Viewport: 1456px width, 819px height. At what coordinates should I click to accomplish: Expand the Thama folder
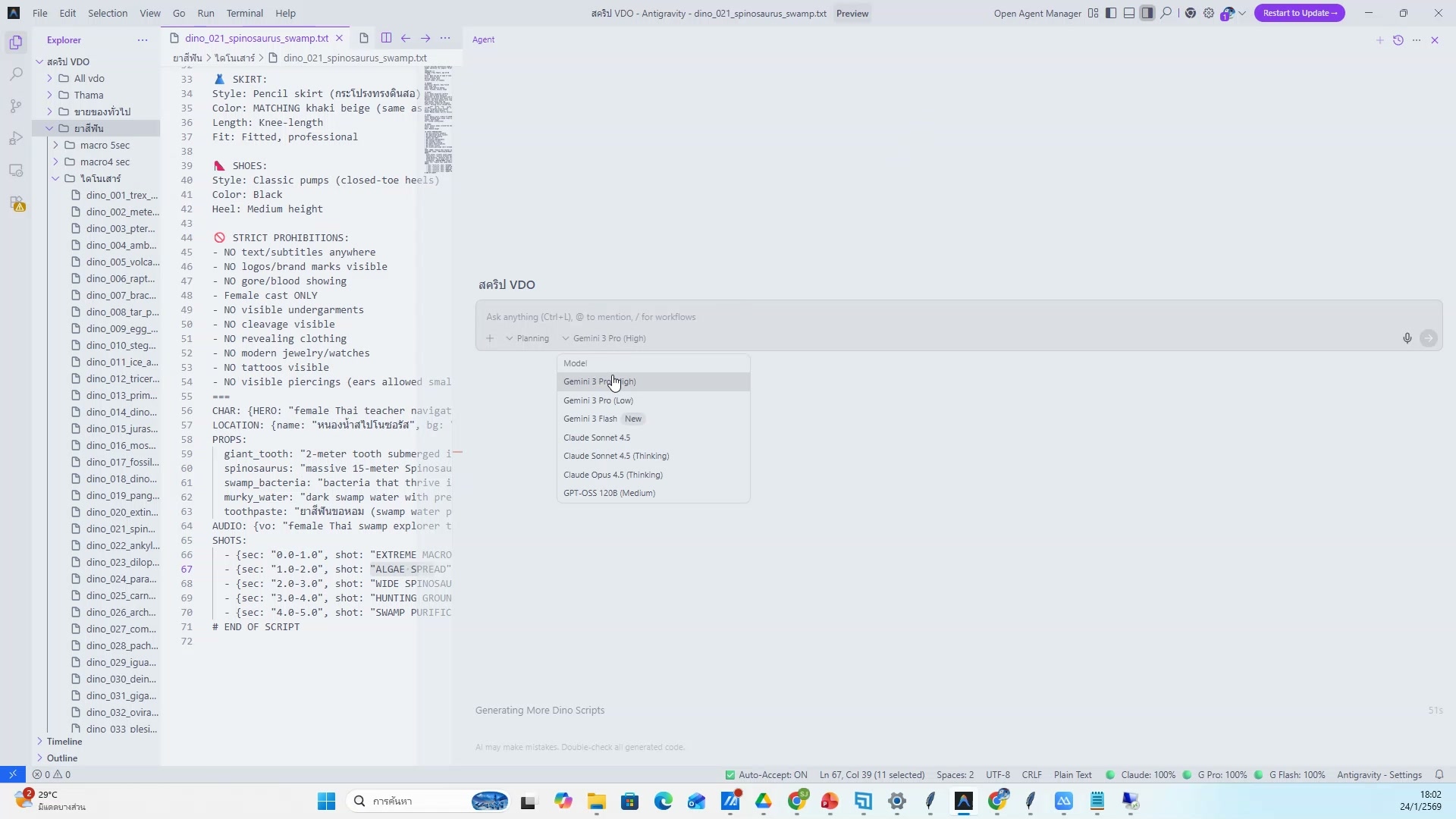(x=88, y=95)
